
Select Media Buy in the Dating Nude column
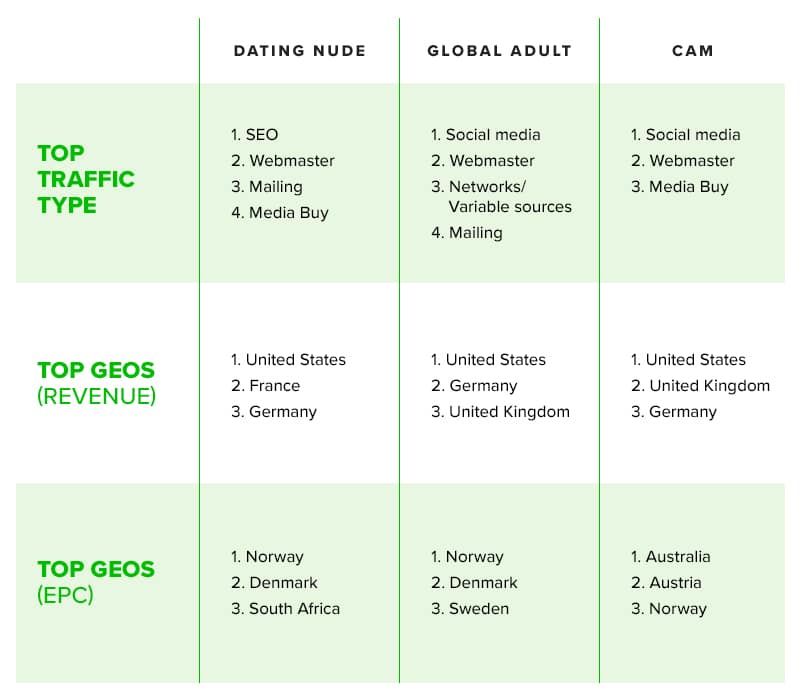point(288,213)
